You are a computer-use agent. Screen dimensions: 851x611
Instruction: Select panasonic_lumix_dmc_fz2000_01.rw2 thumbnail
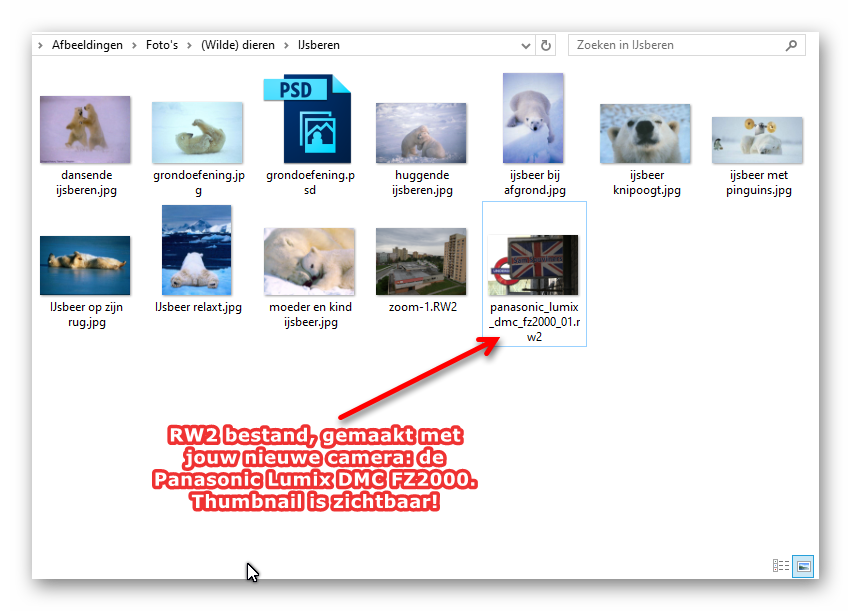[534, 264]
